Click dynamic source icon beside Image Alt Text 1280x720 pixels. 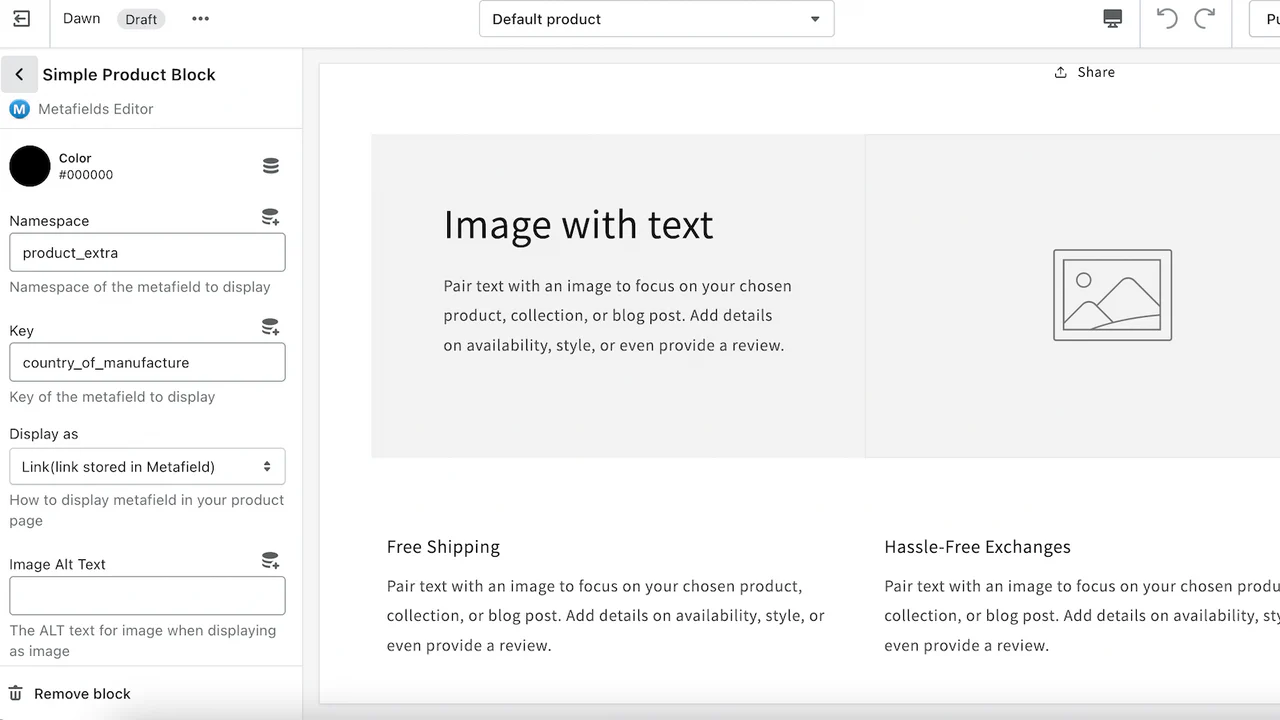coord(270,561)
